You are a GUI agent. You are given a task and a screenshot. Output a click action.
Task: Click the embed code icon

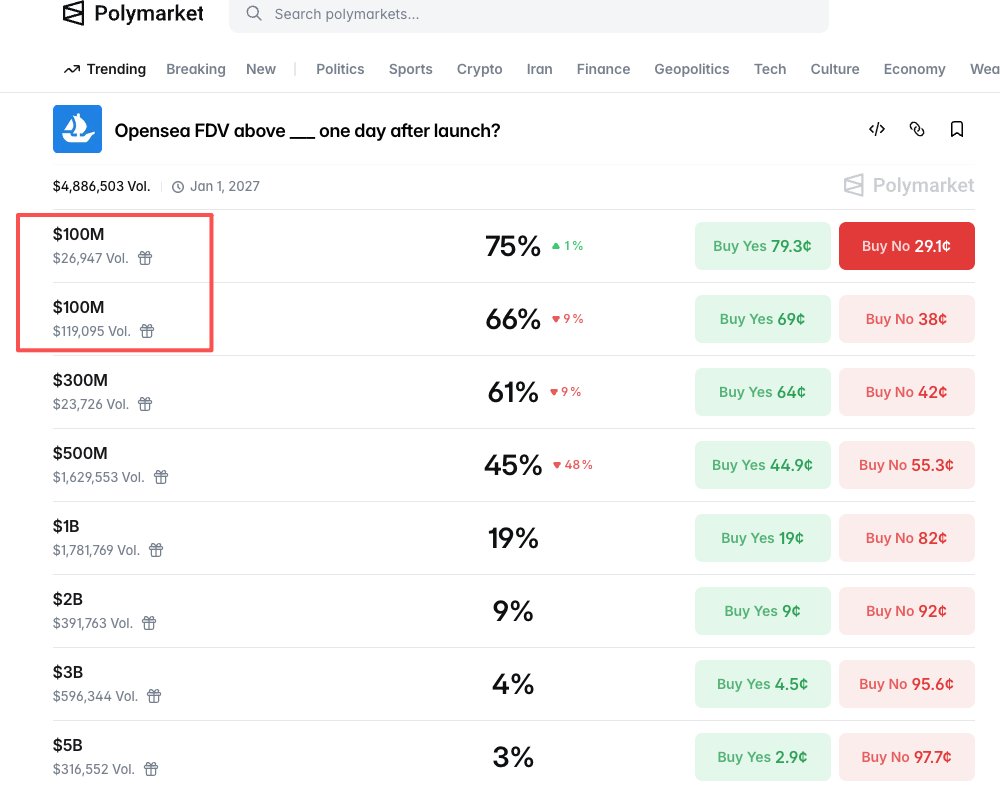[x=877, y=129]
